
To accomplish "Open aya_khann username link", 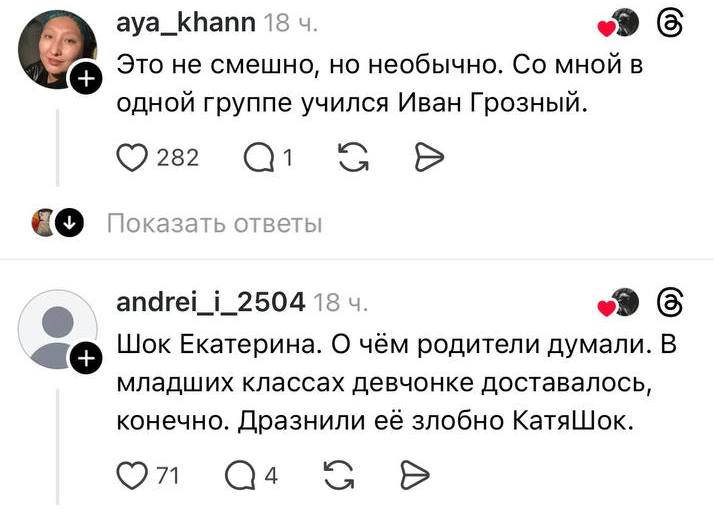I will (x=186, y=21).
